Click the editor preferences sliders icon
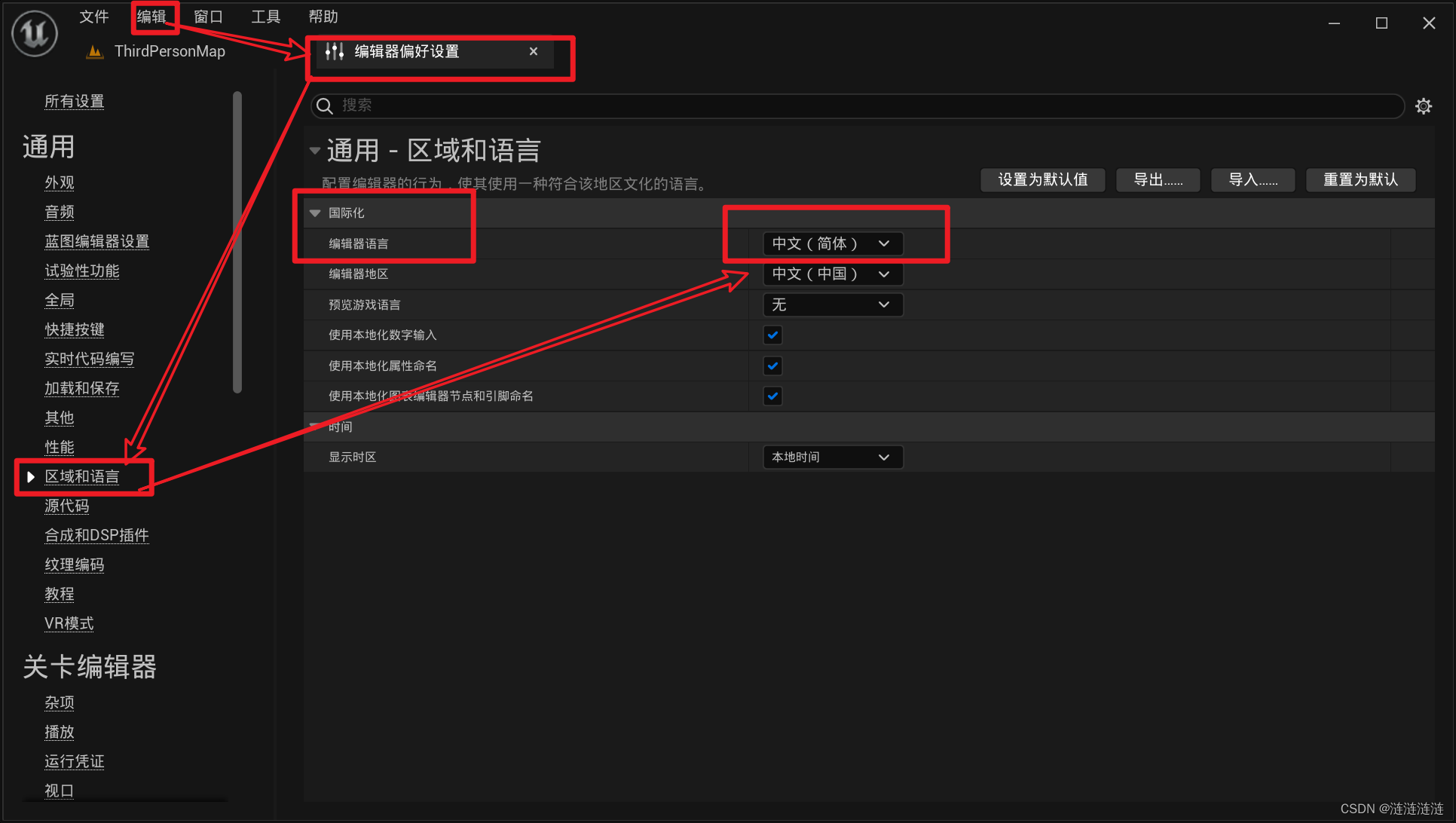This screenshot has width=1456, height=823. 335,51
